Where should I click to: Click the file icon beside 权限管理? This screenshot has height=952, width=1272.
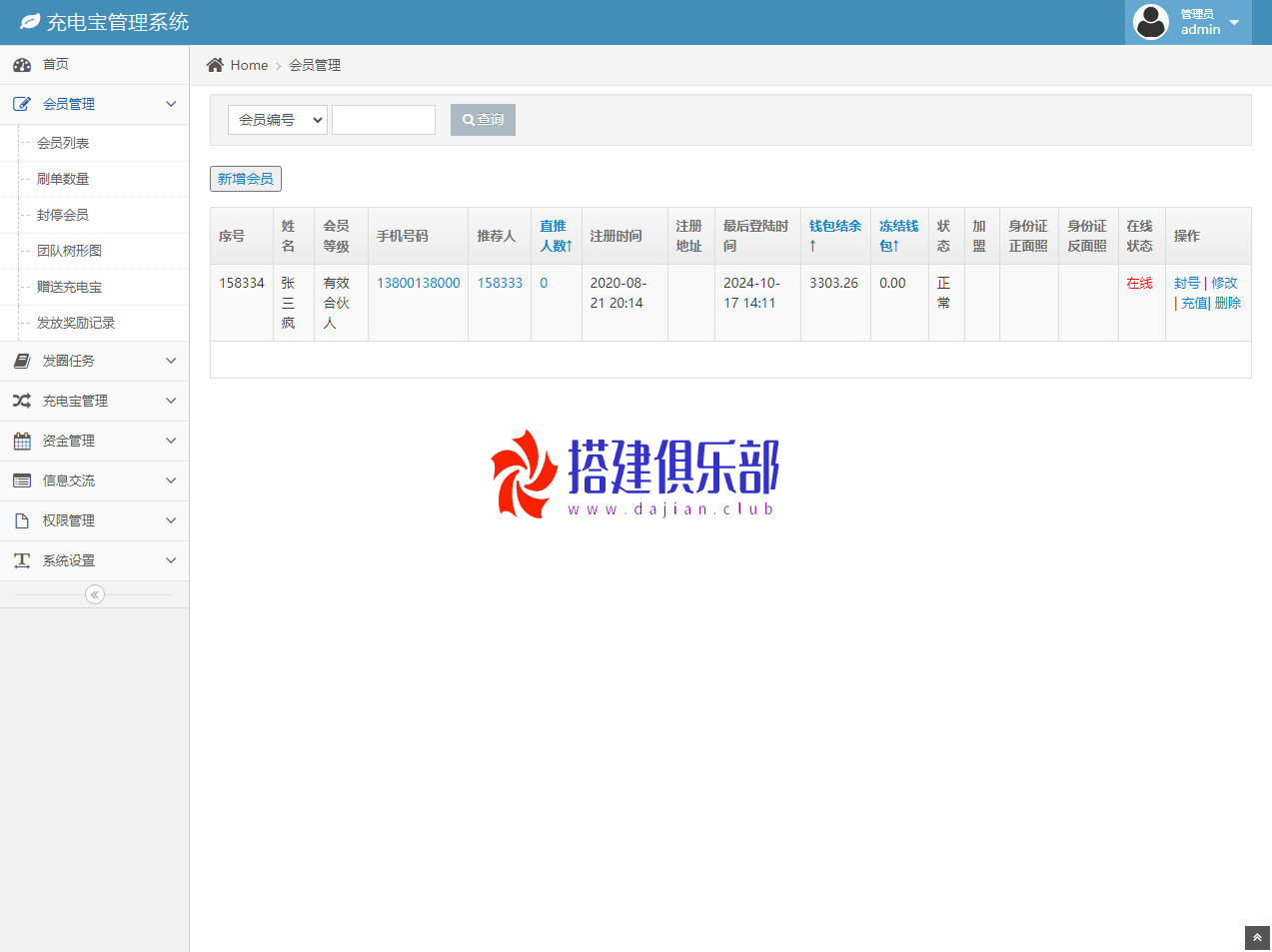[22, 520]
